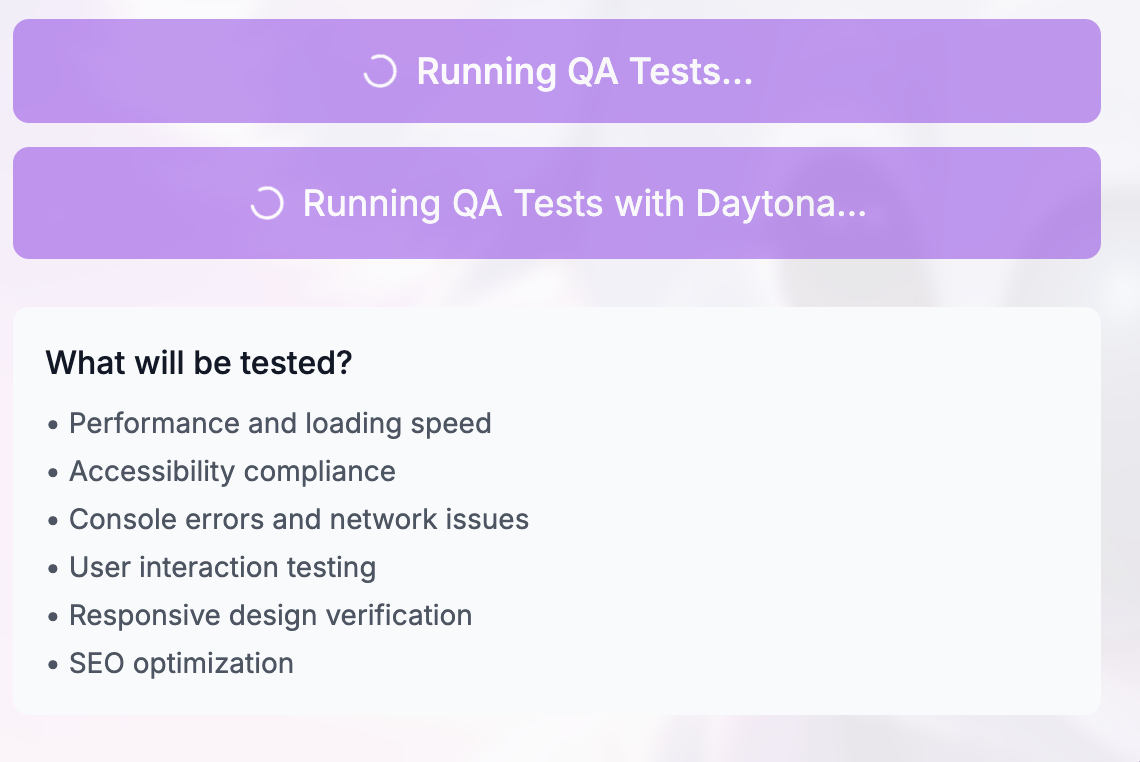Click the spinner beside Running QA Tests with Daytona
Image resolution: width=1140 pixels, height=762 pixels.
coord(266,204)
